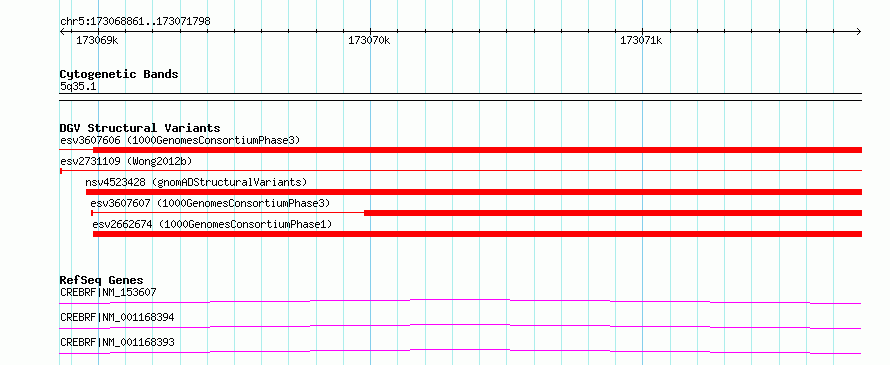890x365 pixels.
Task: Open the esv3607607 variant label
Action: [x=210, y=203]
